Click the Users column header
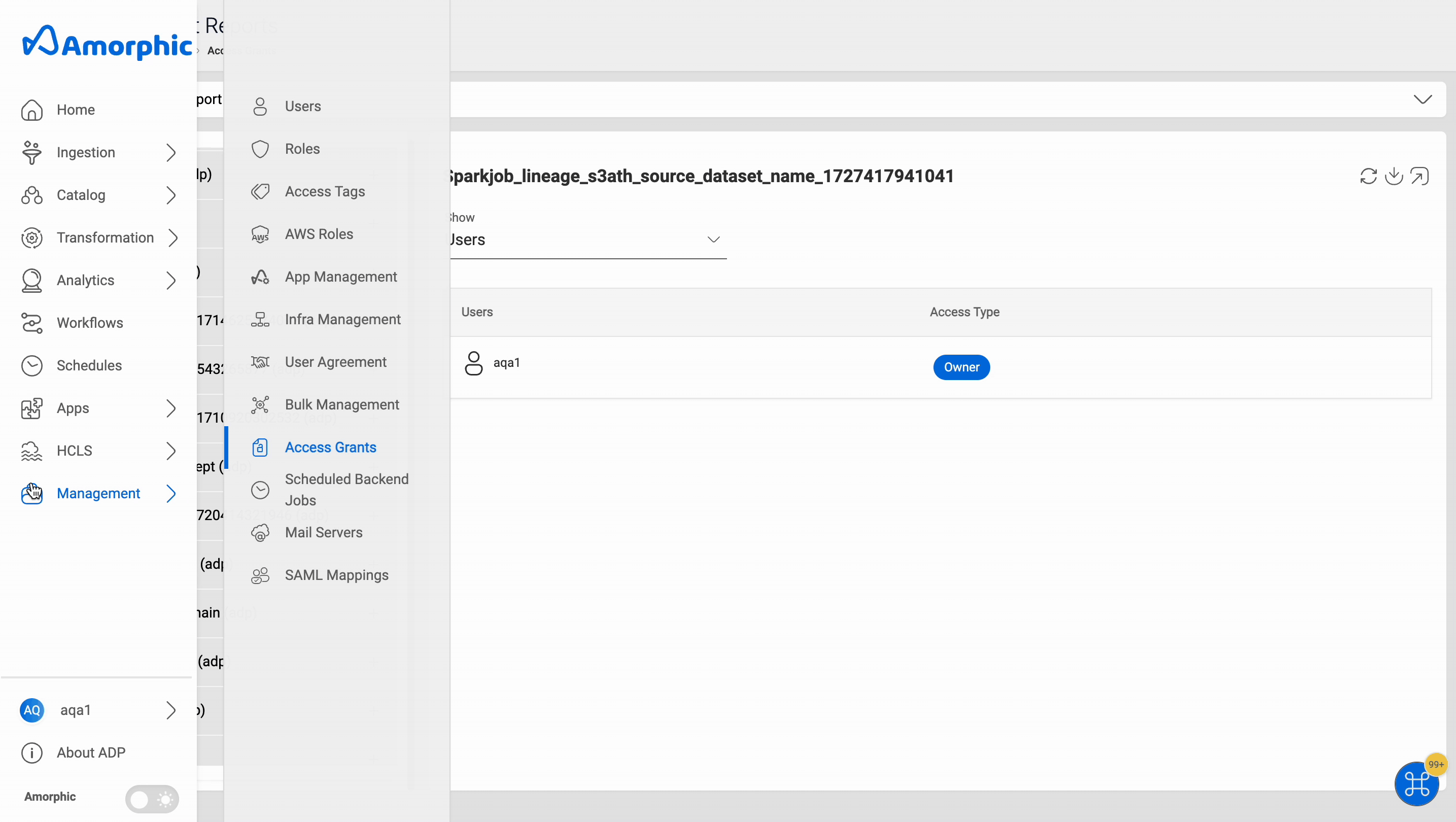Viewport: 1456px width, 822px height. [x=476, y=312]
